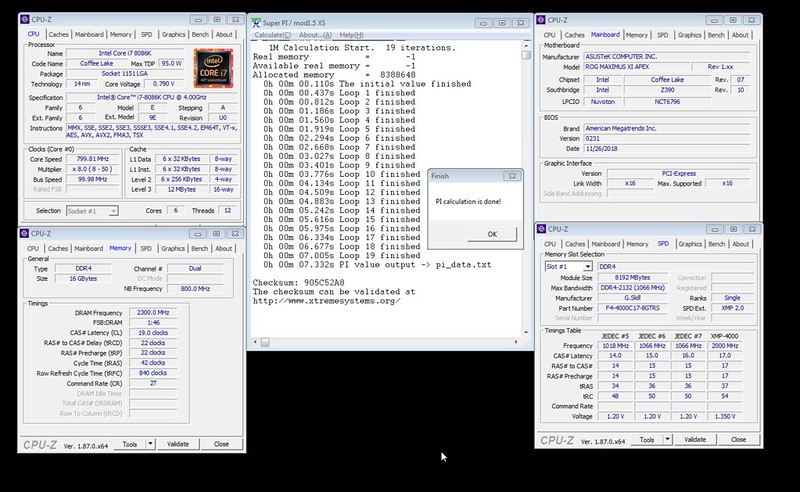Click Close in the Memory window
The width and height of the screenshot is (800, 492).
click(x=221, y=444)
